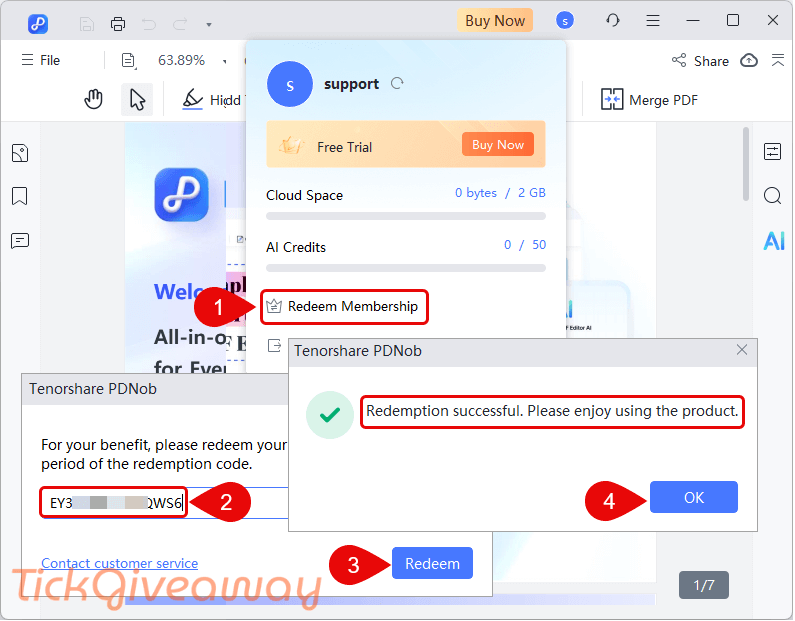Open customer support headset icon
Viewport: 795px width, 621px height.
click(612, 20)
